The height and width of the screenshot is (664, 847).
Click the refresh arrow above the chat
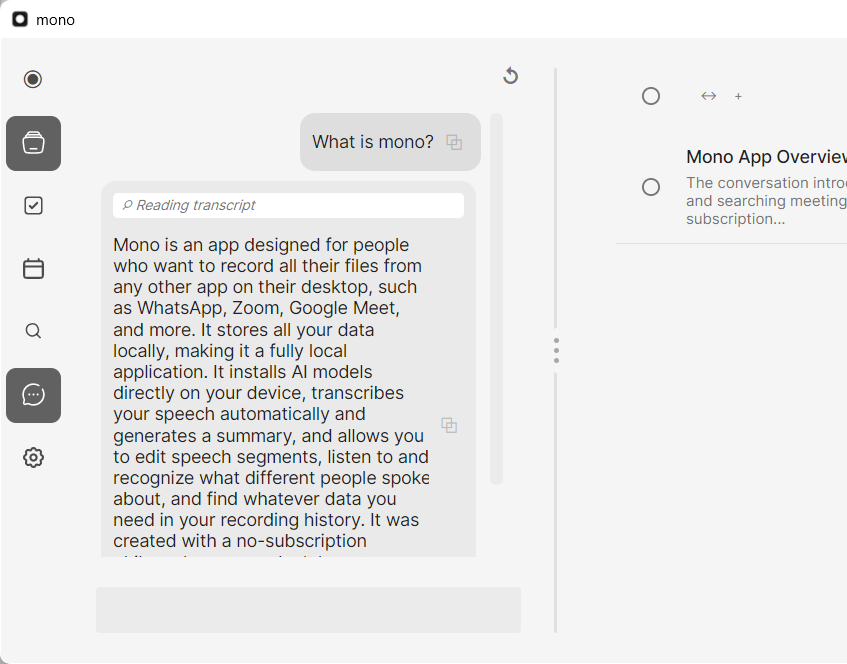(x=510, y=76)
